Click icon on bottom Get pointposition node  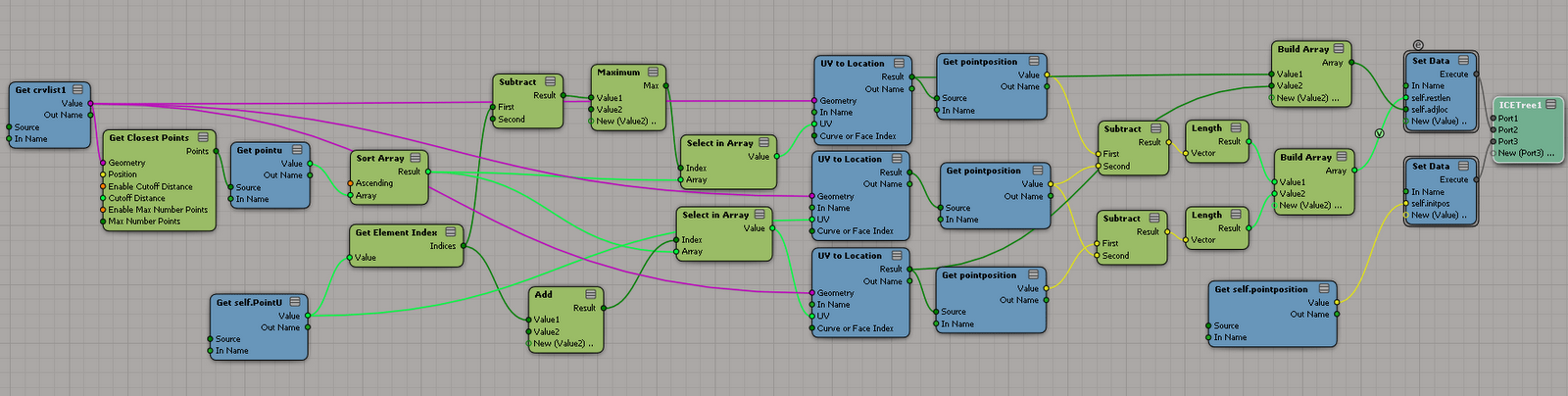click(x=1034, y=274)
